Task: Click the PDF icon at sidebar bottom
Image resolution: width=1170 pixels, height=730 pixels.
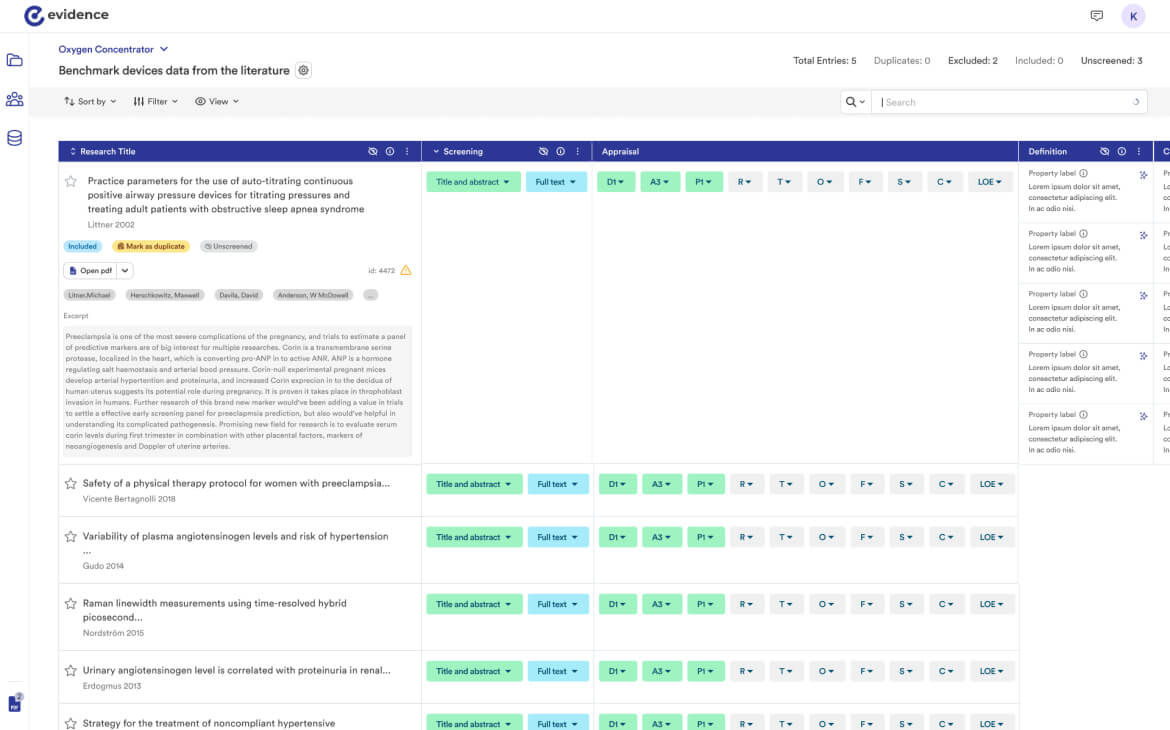Action: coord(15,703)
